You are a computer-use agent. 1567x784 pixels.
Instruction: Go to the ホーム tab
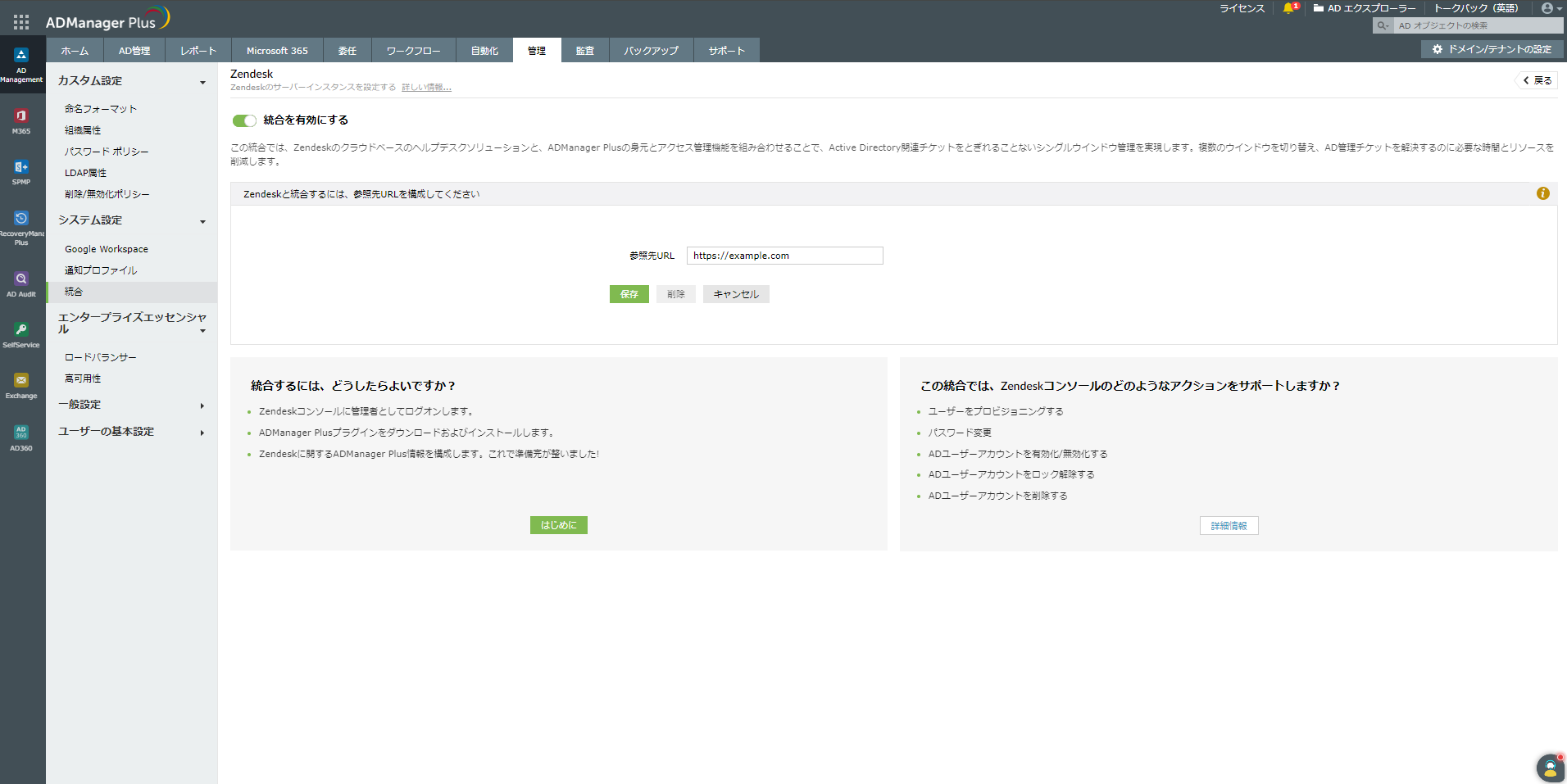tap(75, 50)
